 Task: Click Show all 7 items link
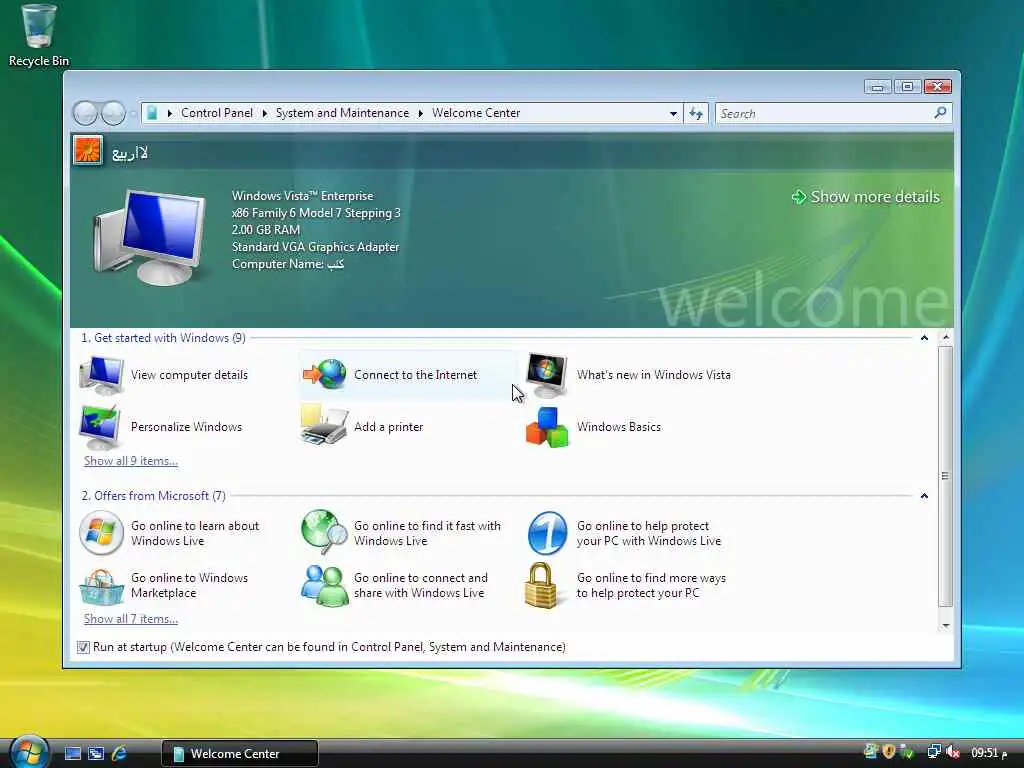click(x=131, y=618)
